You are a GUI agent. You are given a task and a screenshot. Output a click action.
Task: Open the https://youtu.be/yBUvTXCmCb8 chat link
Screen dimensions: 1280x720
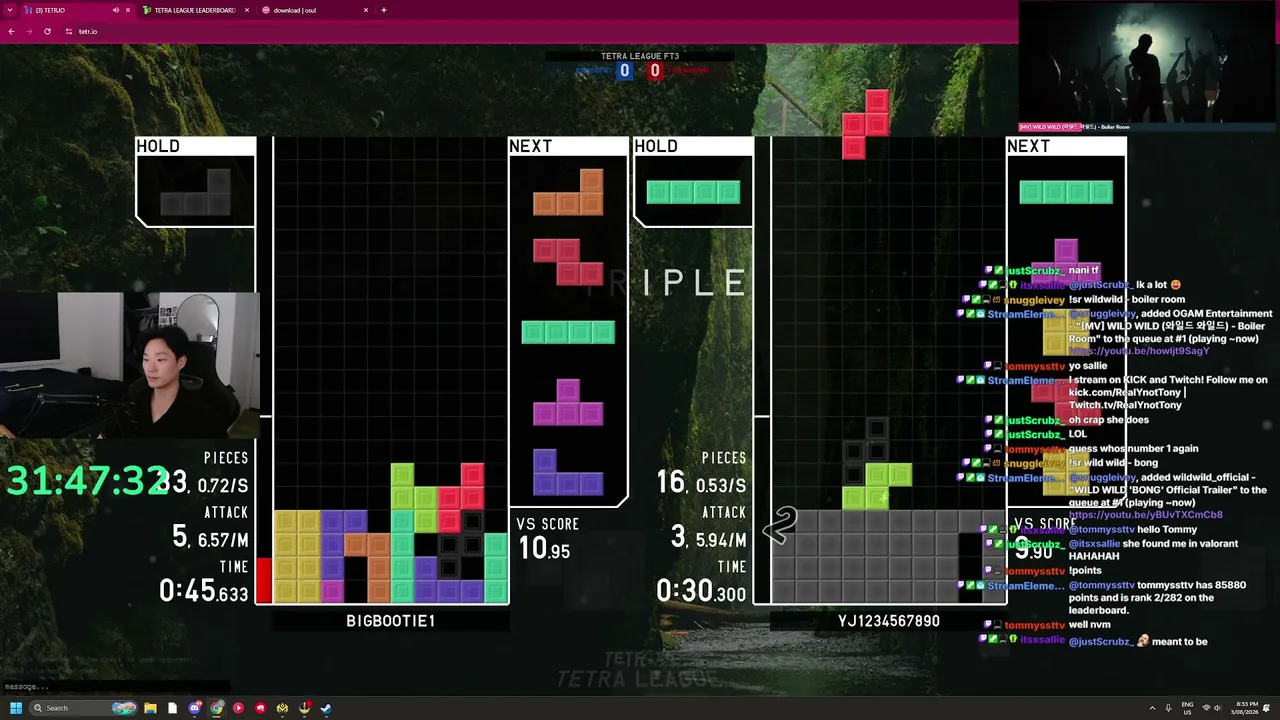pos(1146,515)
